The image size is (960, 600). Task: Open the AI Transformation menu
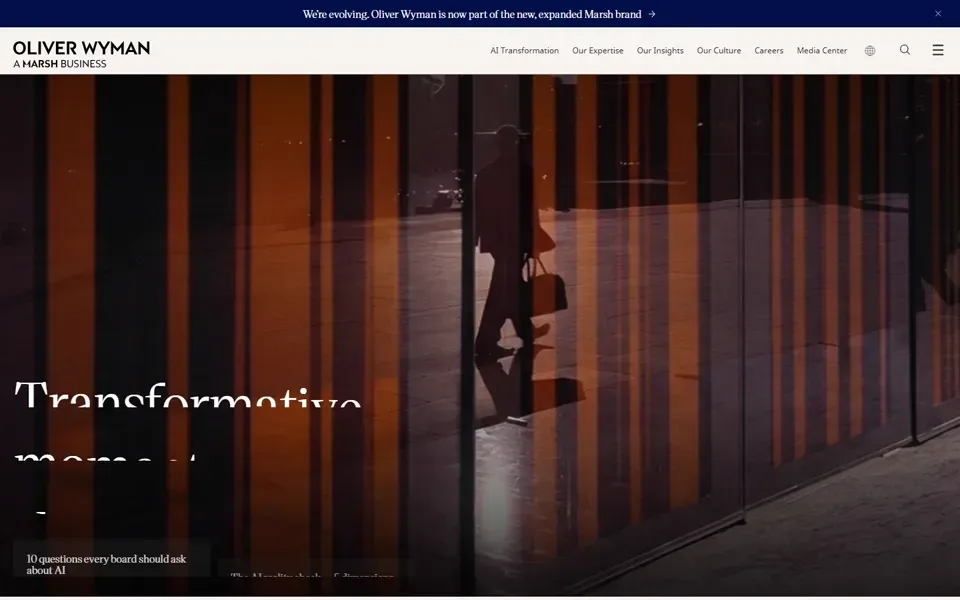(x=524, y=51)
